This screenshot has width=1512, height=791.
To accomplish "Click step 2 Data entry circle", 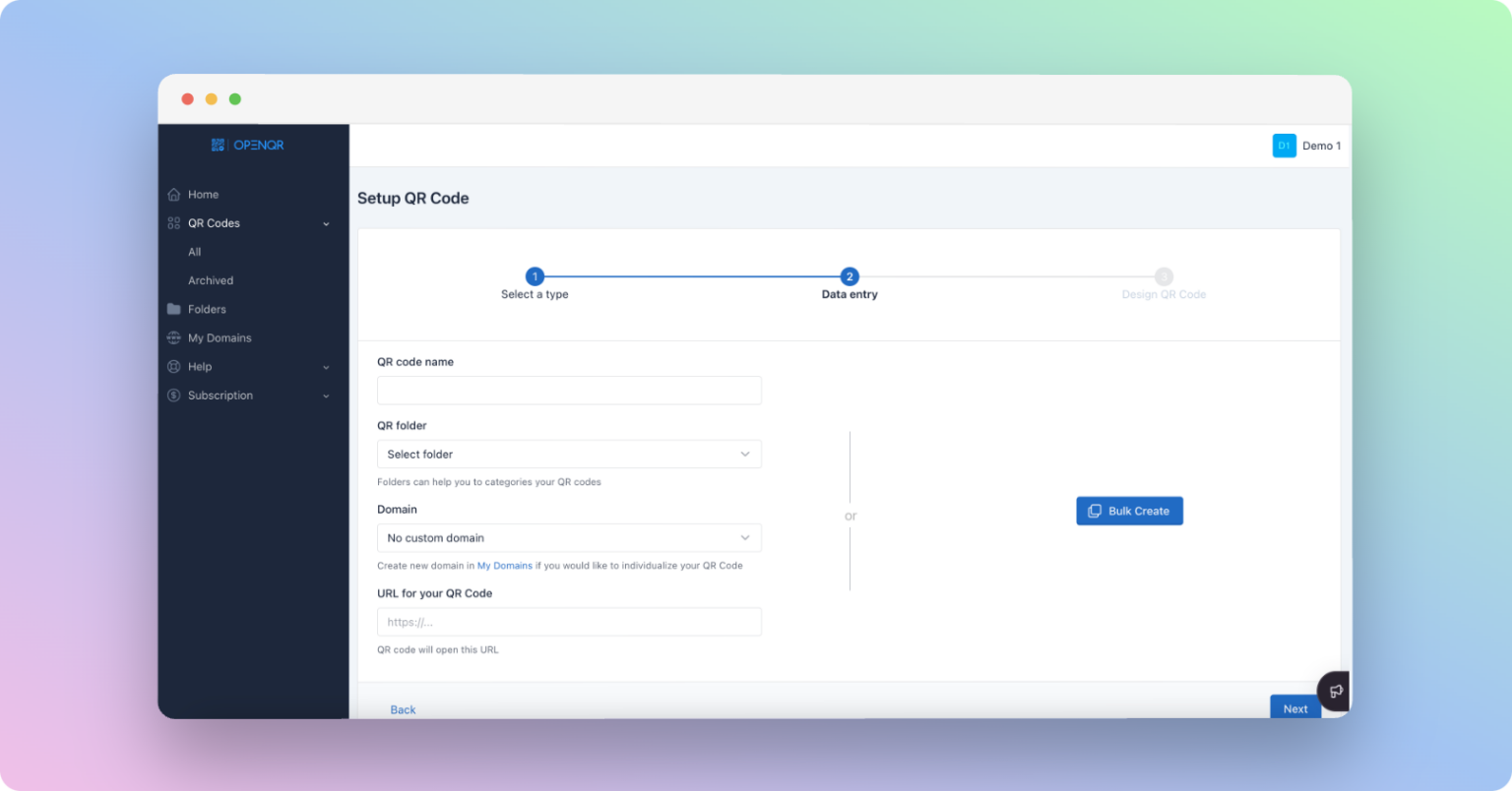I will (x=850, y=276).
